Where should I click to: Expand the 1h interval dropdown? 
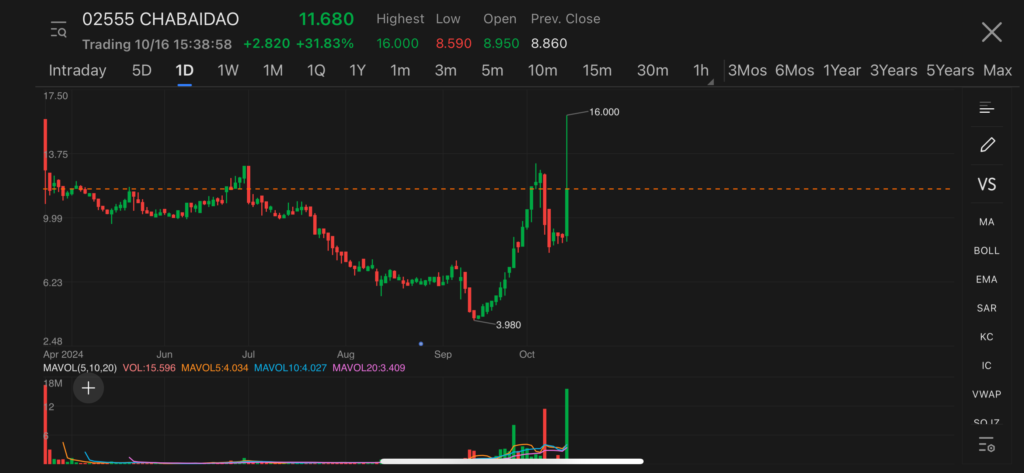click(x=703, y=71)
